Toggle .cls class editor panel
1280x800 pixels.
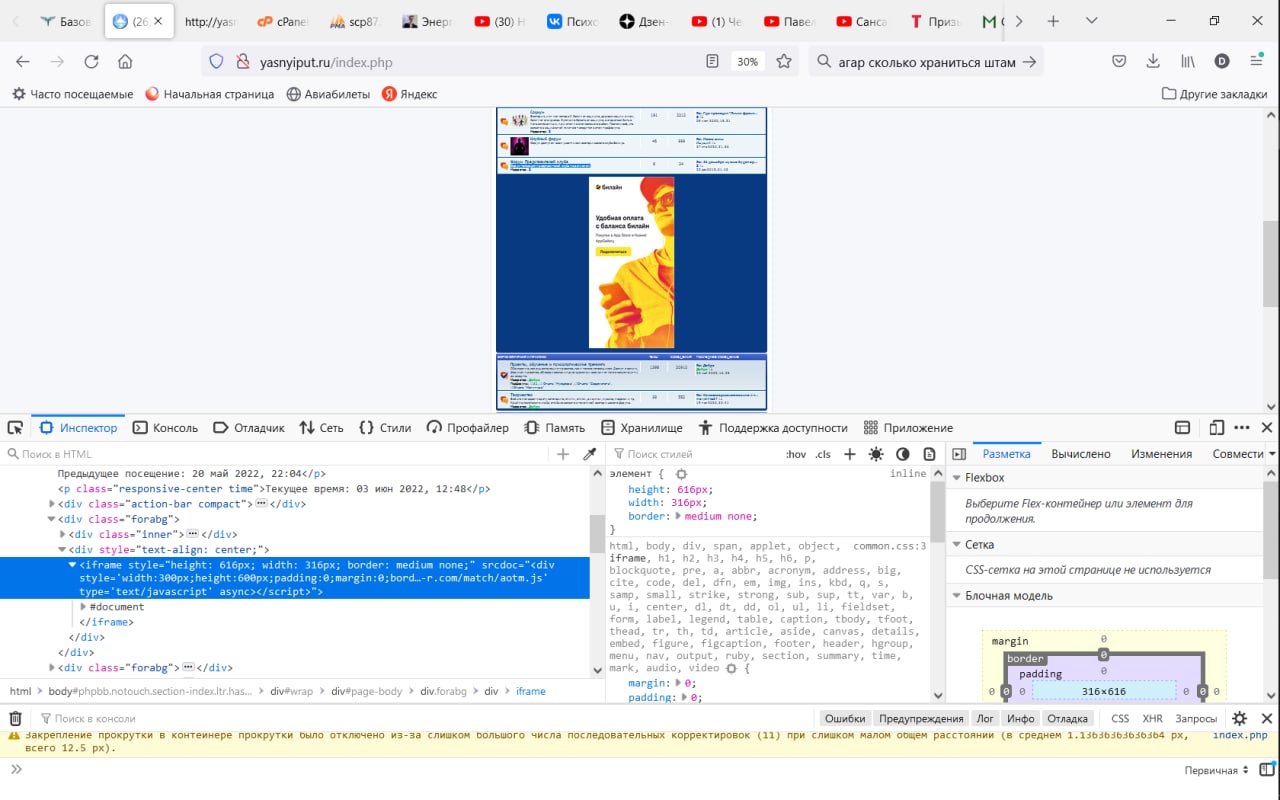click(x=823, y=454)
